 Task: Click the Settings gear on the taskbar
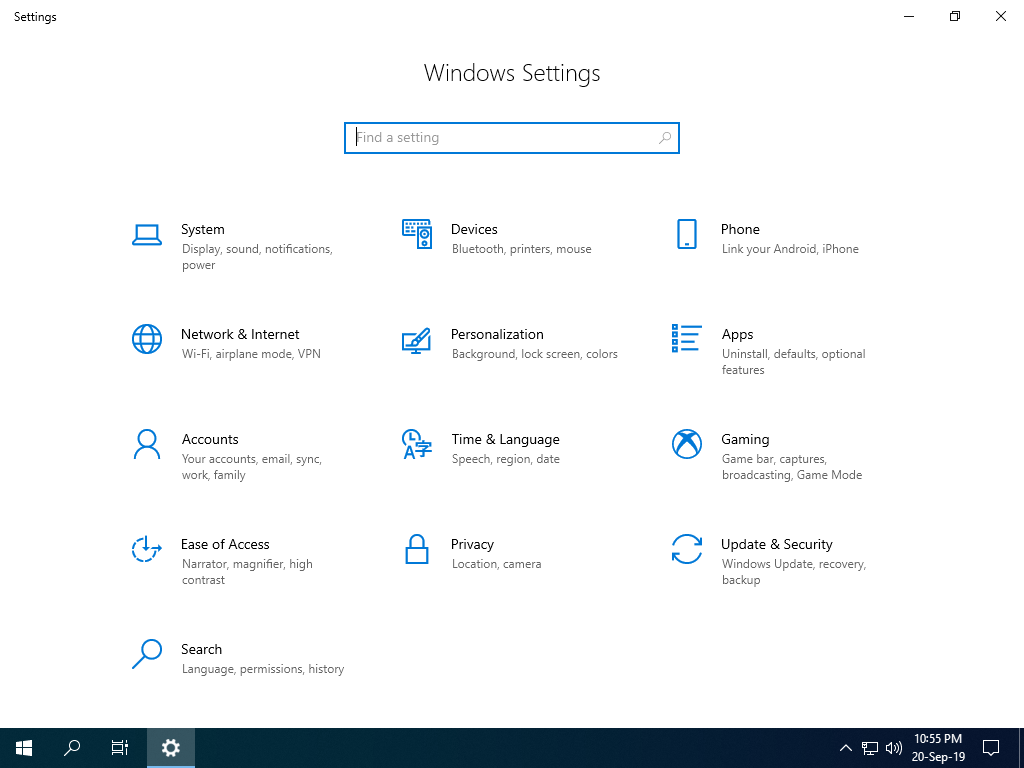[170, 748]
